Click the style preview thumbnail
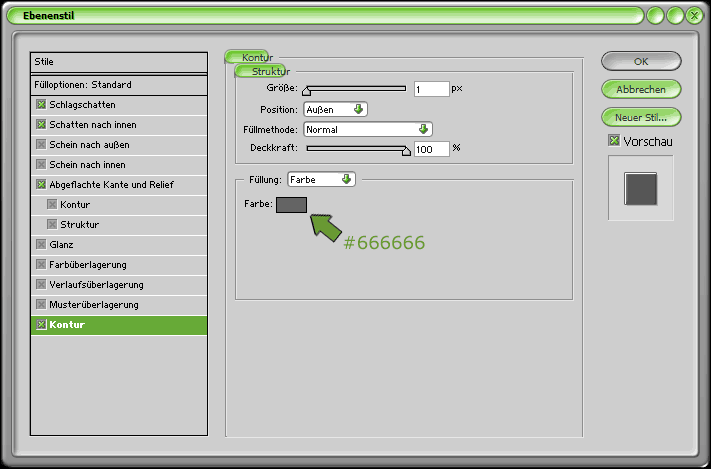Image resolution: width=711 pixels, height=469 pixels. pyautogui.click(x=641, y=188)
